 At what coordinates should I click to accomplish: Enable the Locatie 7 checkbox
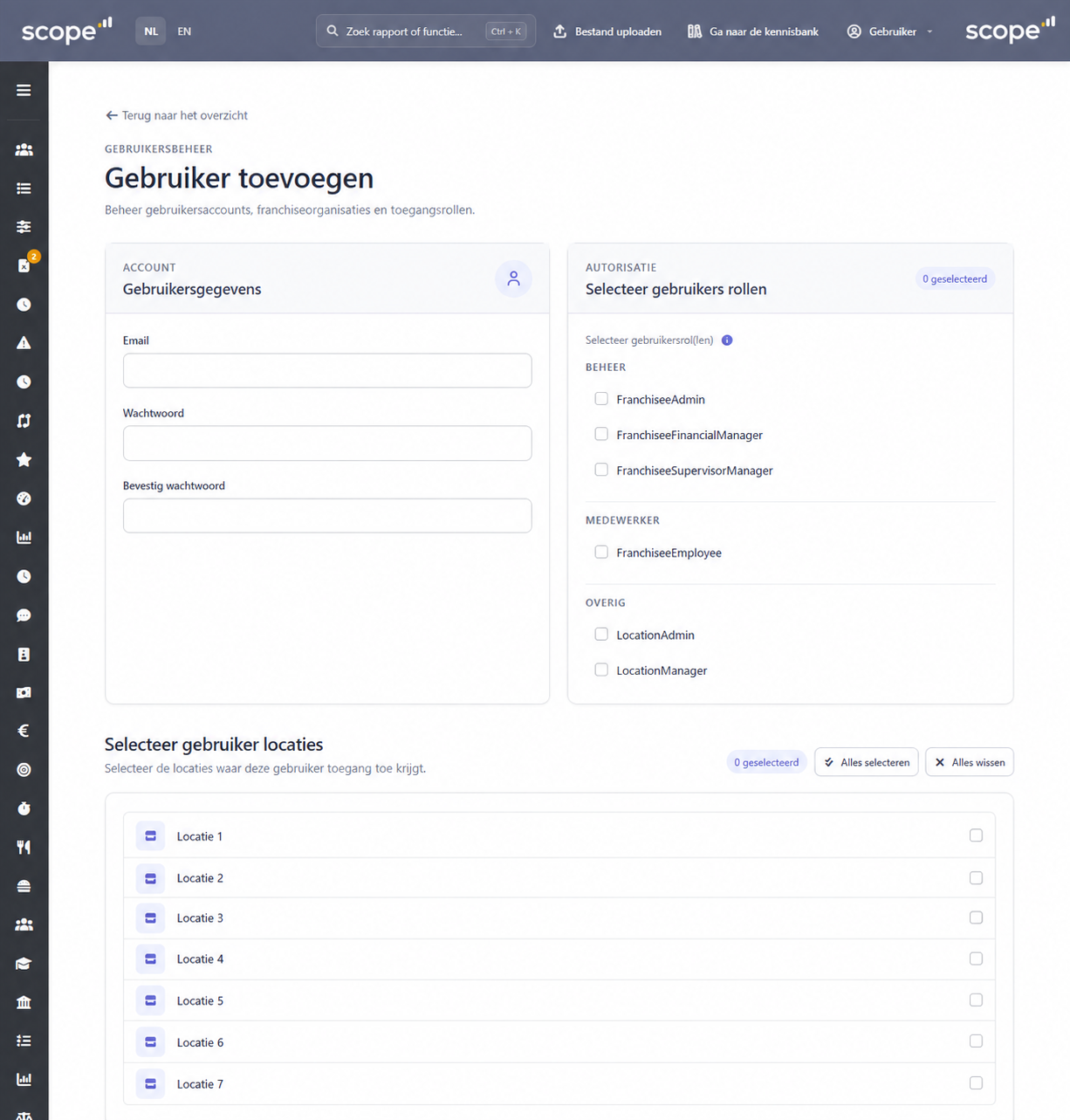976,1083
